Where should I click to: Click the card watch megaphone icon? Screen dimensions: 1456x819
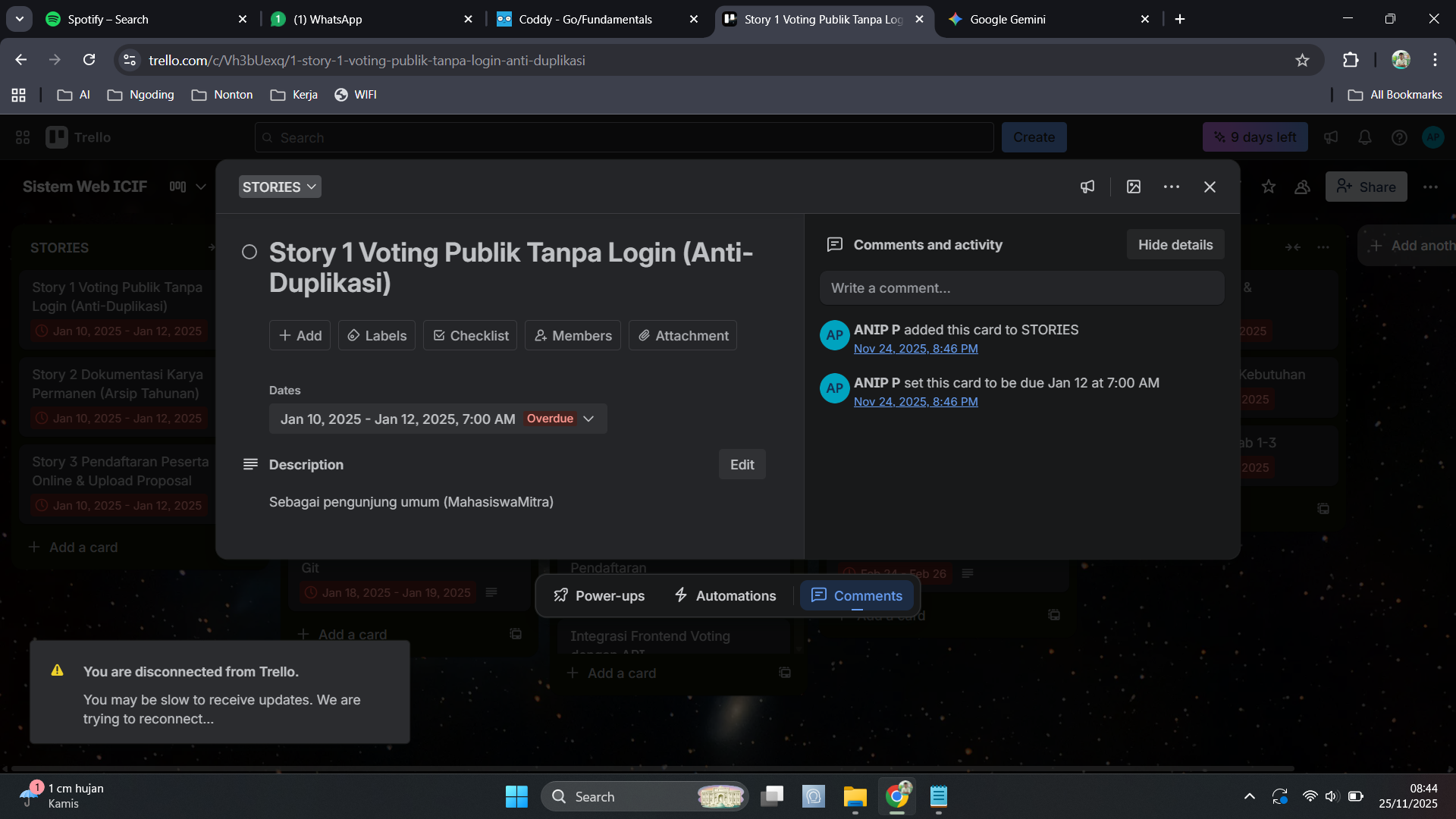[1087, 187]
